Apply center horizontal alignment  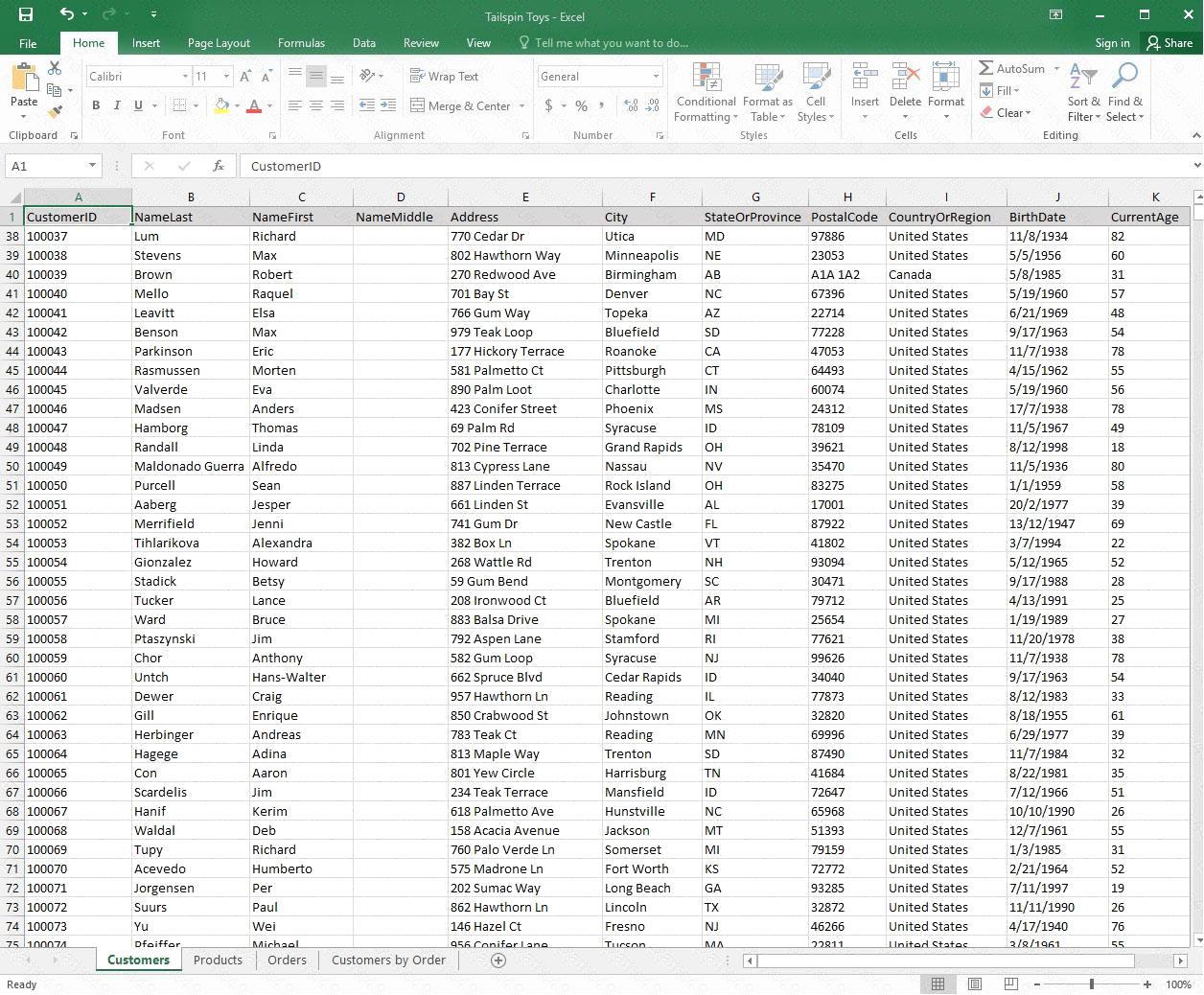coord(316,105)
